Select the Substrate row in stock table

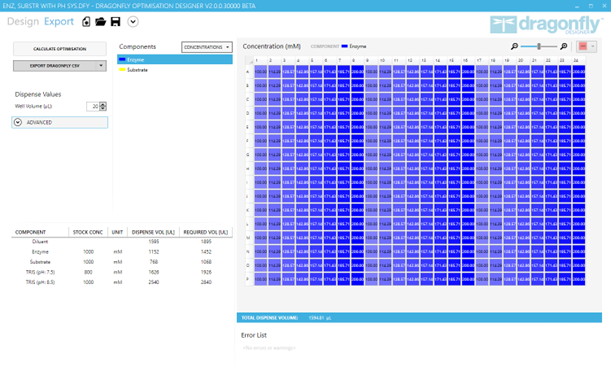[122, 262]
